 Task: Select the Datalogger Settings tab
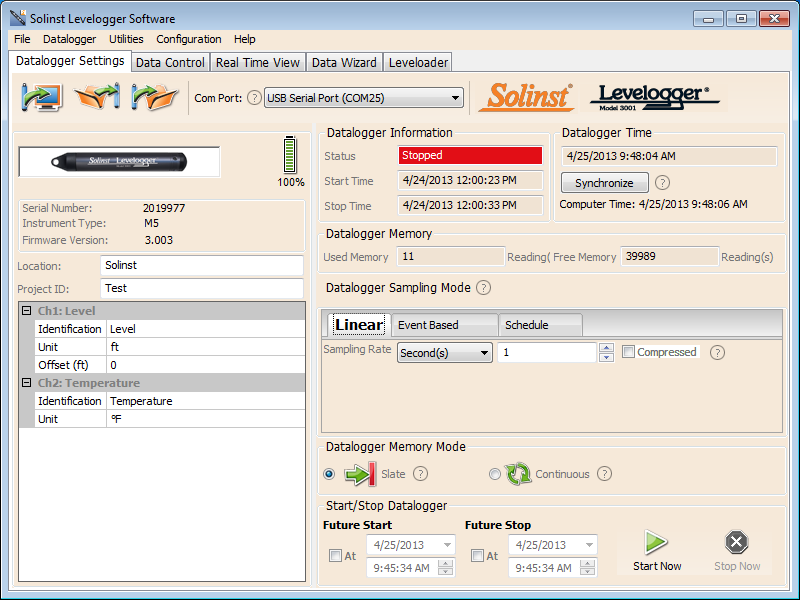coord(70,61)
